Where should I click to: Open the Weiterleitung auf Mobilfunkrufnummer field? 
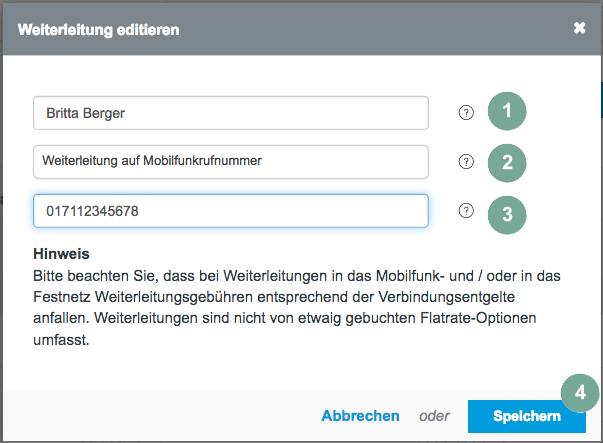(230, 161)
